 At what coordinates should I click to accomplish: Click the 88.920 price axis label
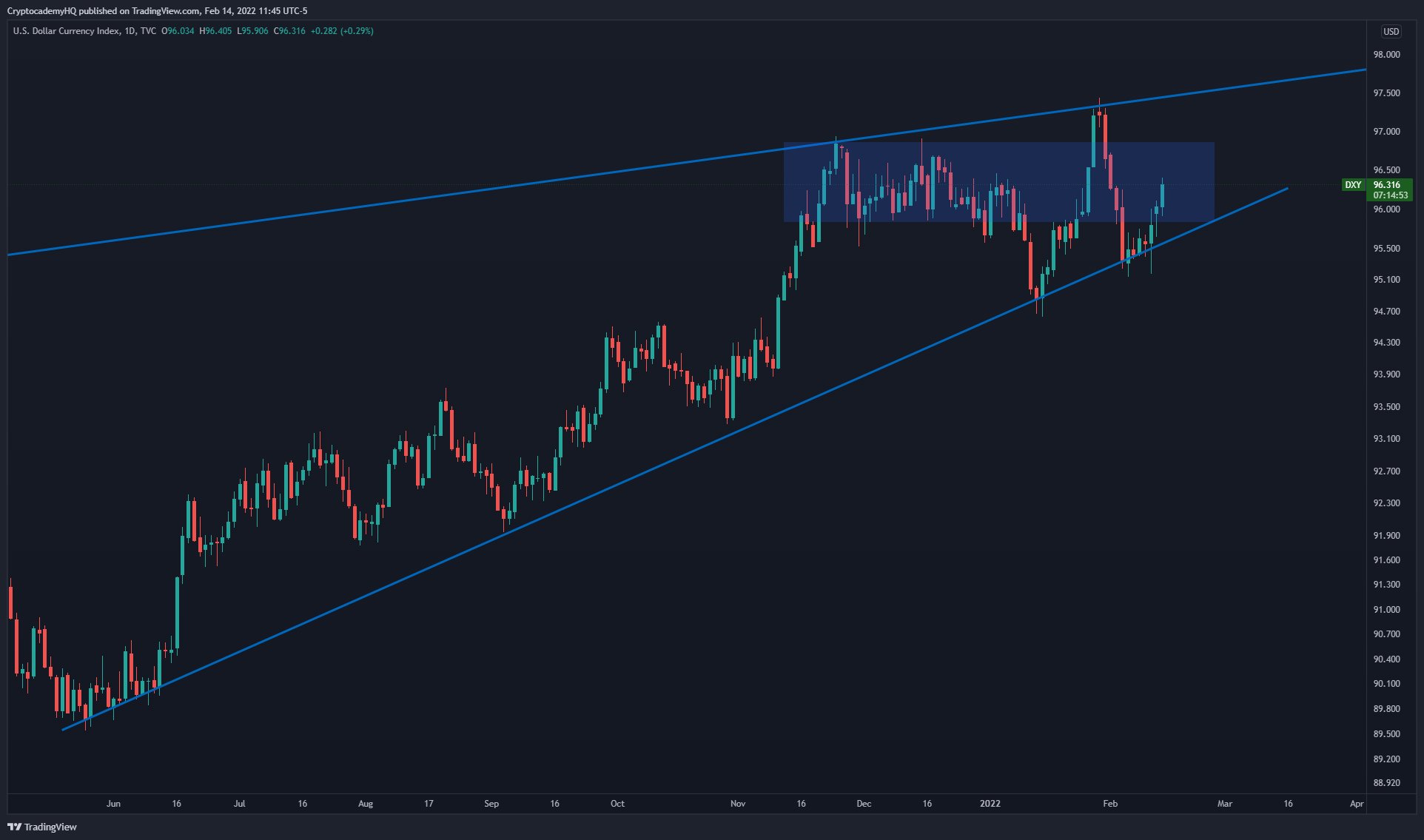tap(1386, 783)
